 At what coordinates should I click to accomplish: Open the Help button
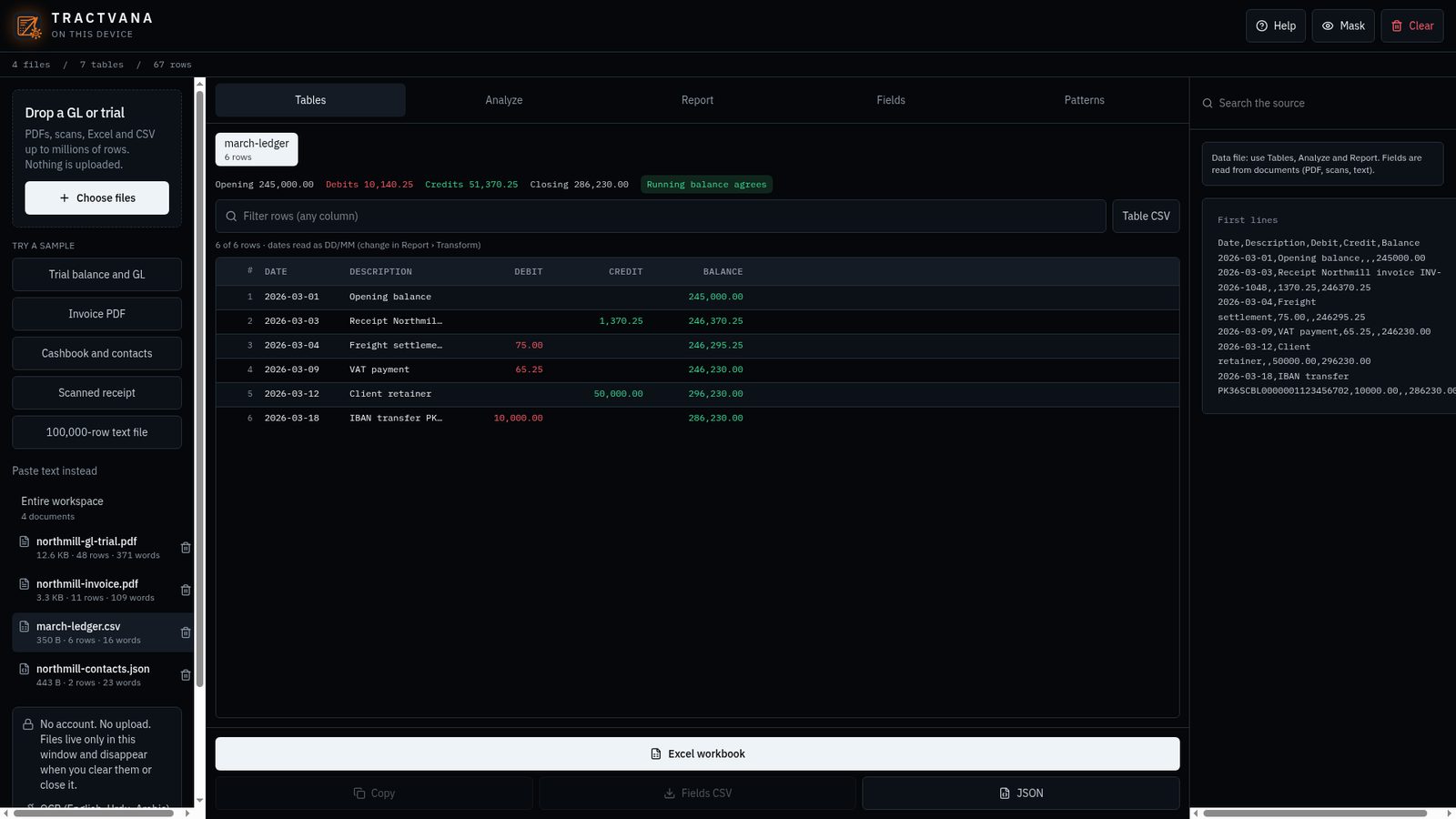pos(1276,26)
